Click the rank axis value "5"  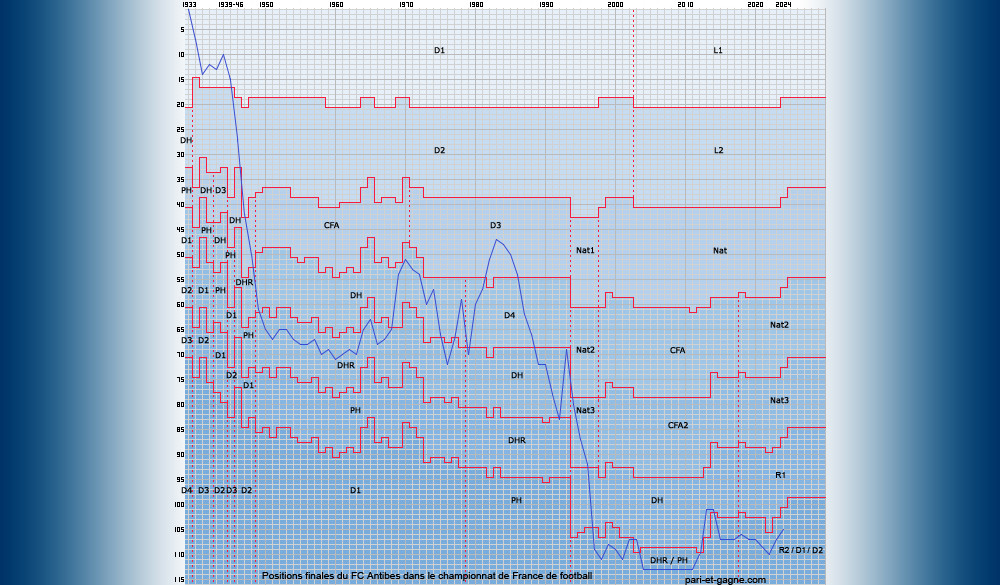pyautogui.click(x=182, y=29)
